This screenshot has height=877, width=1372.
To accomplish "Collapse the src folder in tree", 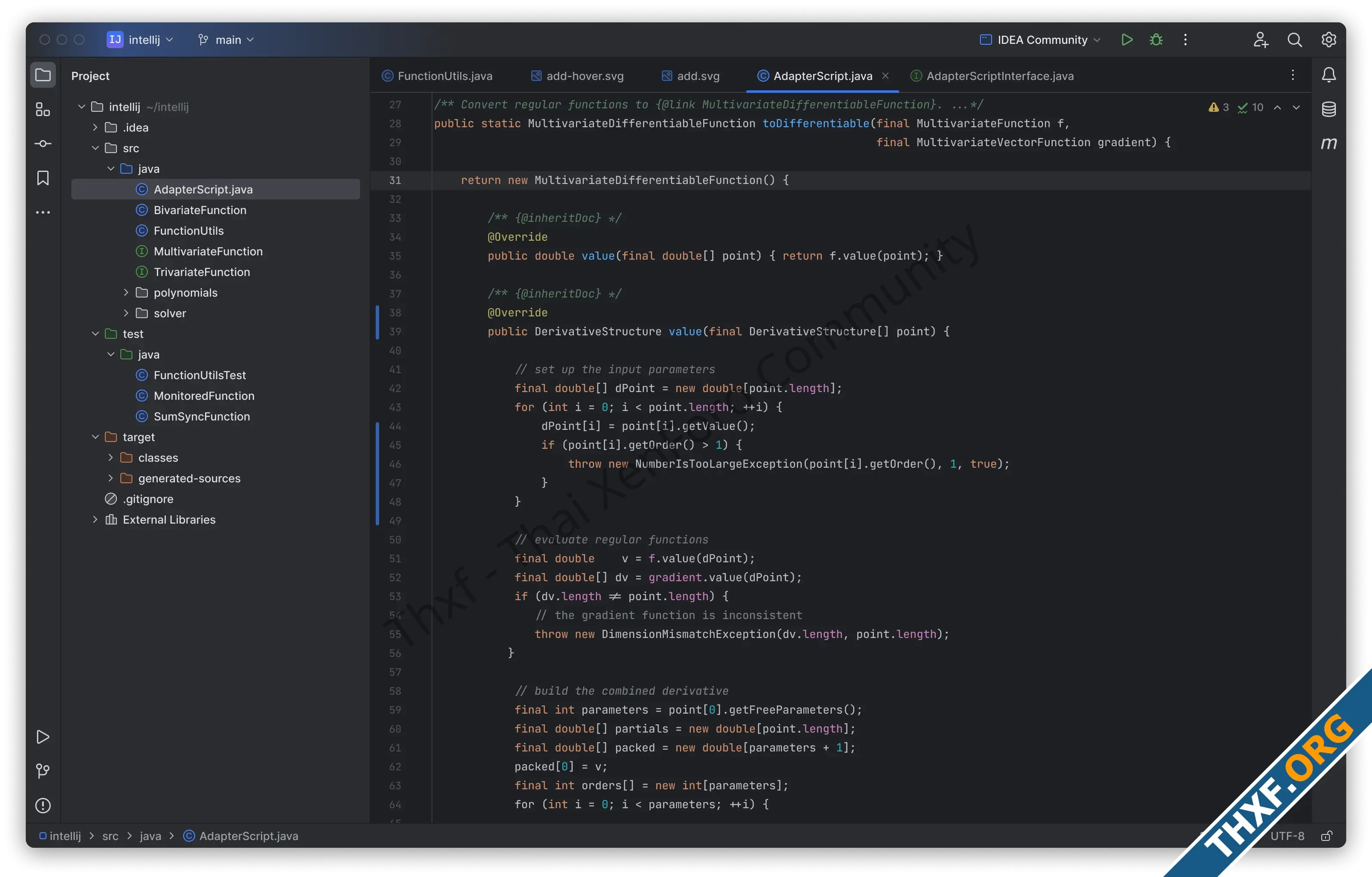I will click(x=95, y=148).
